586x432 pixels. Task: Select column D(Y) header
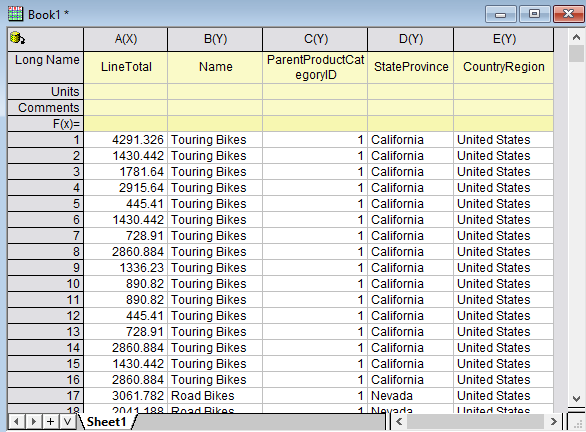click(x=411, y=39)
